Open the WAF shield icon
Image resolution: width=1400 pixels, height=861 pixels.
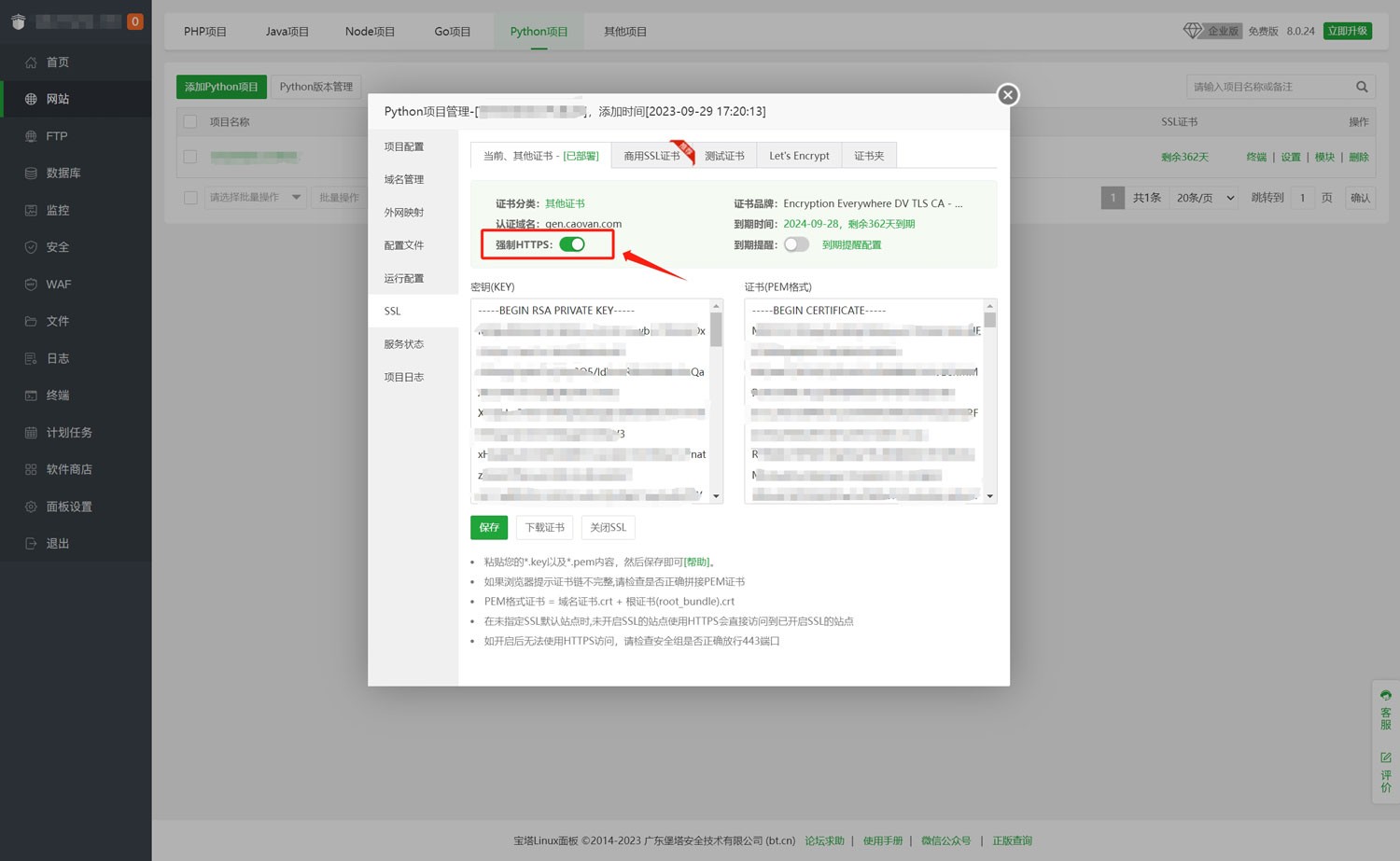31,285
